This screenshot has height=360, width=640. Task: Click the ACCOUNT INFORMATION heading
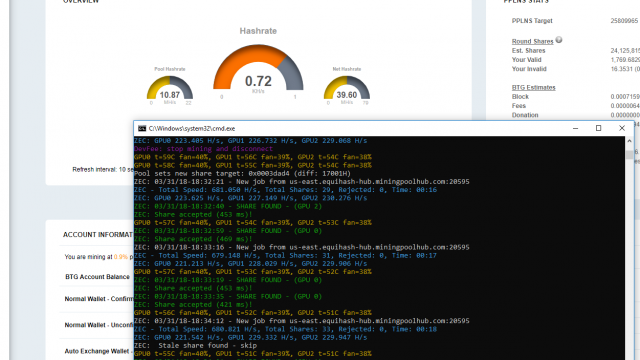[98, 235]
